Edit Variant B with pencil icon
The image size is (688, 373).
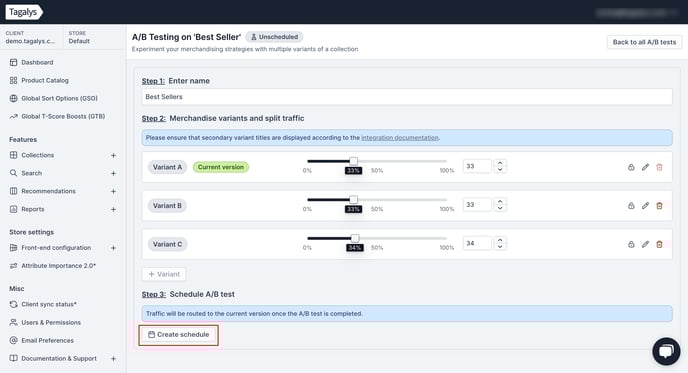(645, 205)
